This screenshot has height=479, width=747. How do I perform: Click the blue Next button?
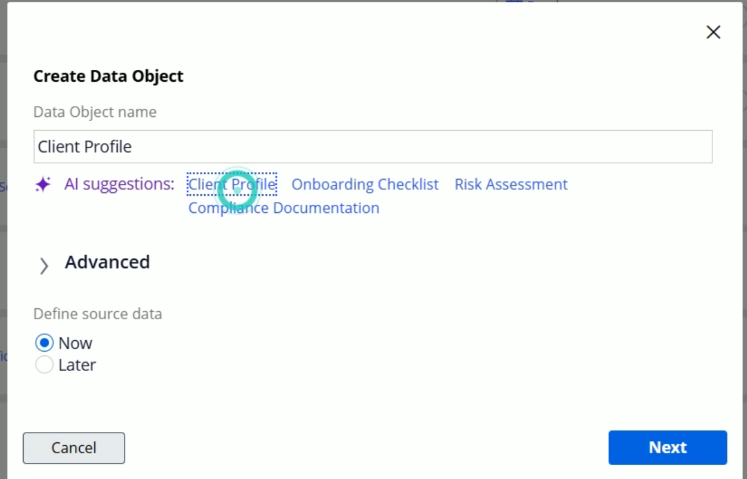[x=667, y=447]
